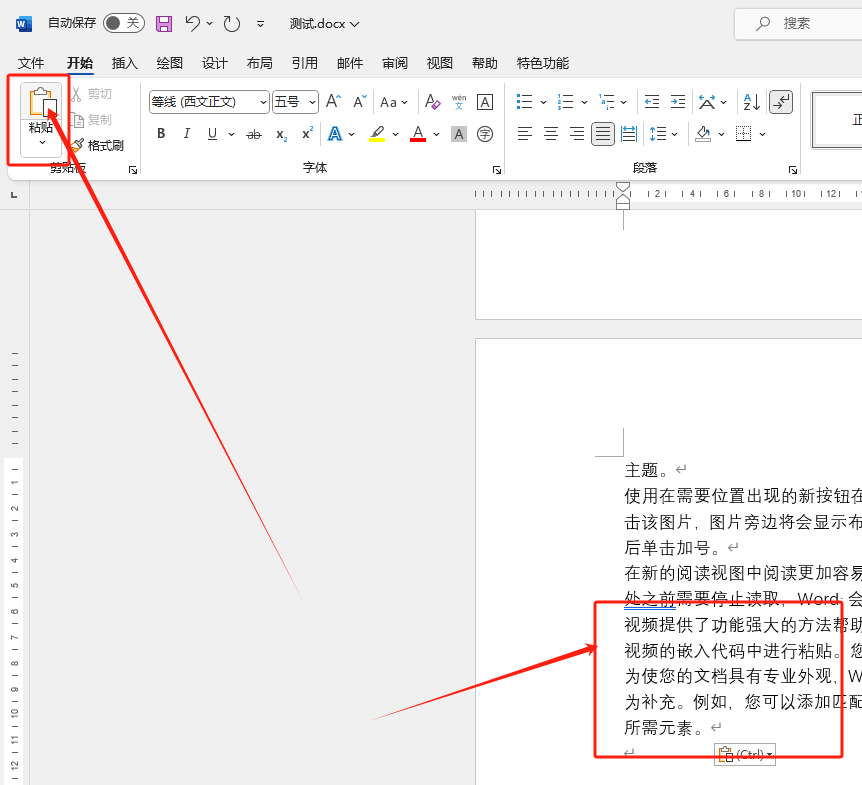Viewport: 862px width, 785px height.
Task: Open the File (文件) menu
Action: tap(31, 63)
